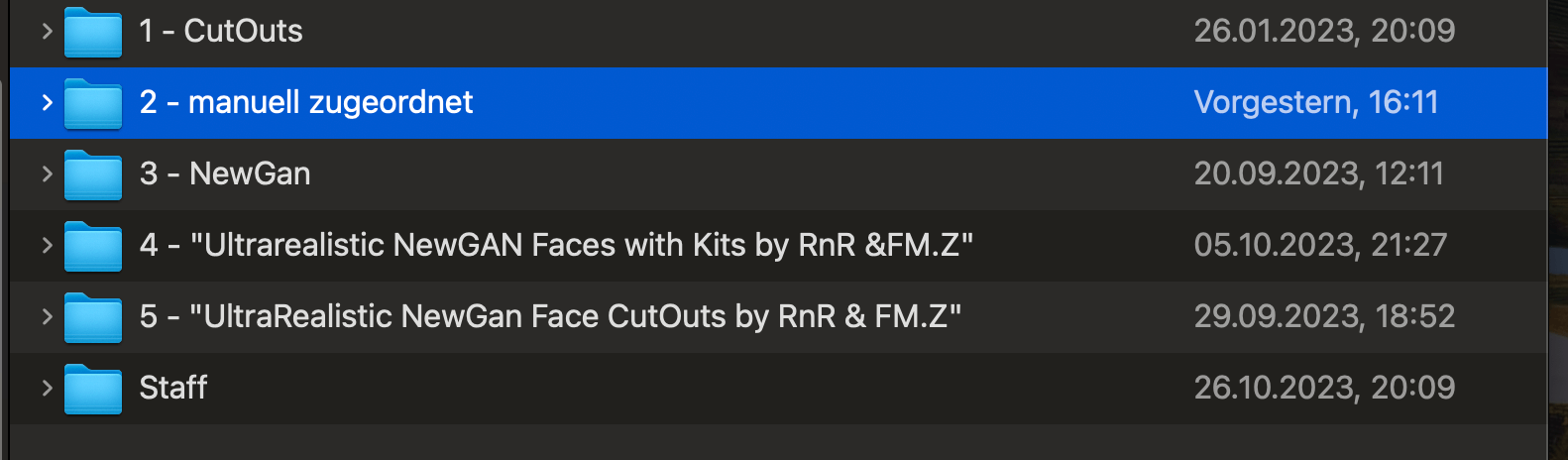Viewport: 1568px width, 460px height.
Task: Expand the 5 - UltraRealistic Face CutOuts chevron
Action: (x=47, y=316)
